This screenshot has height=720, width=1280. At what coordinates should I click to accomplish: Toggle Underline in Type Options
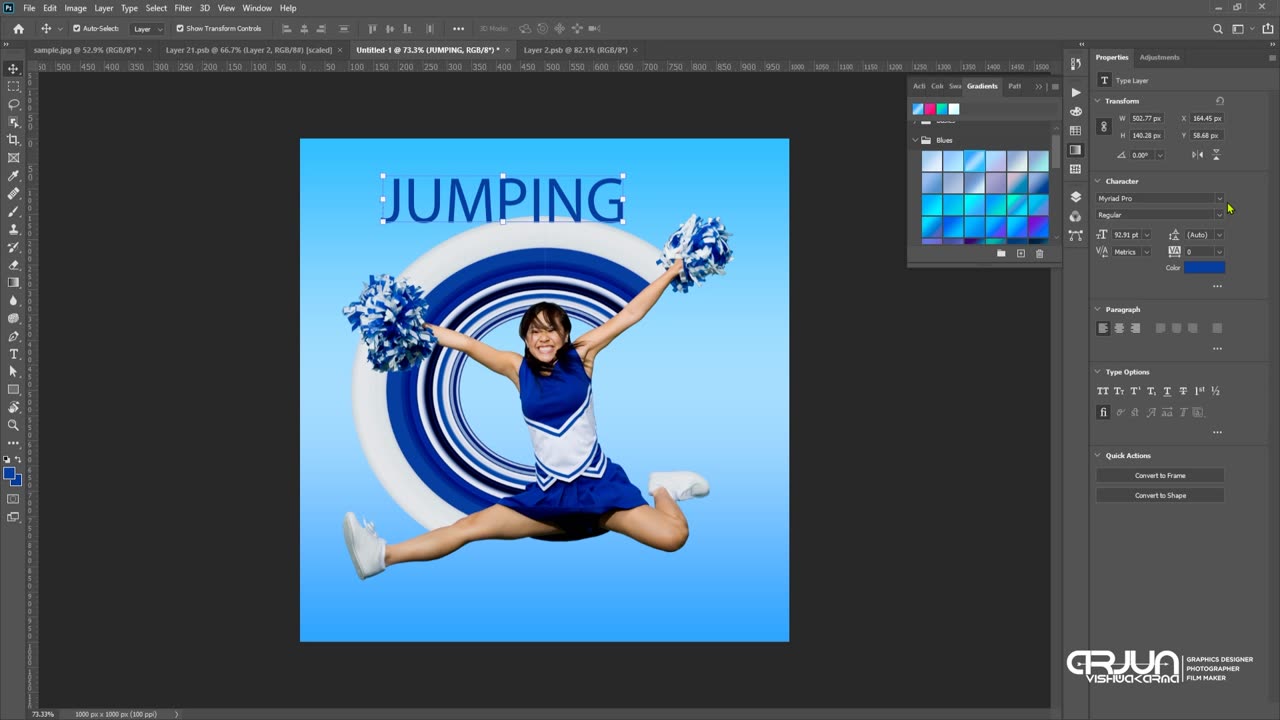click(1167, 391)
